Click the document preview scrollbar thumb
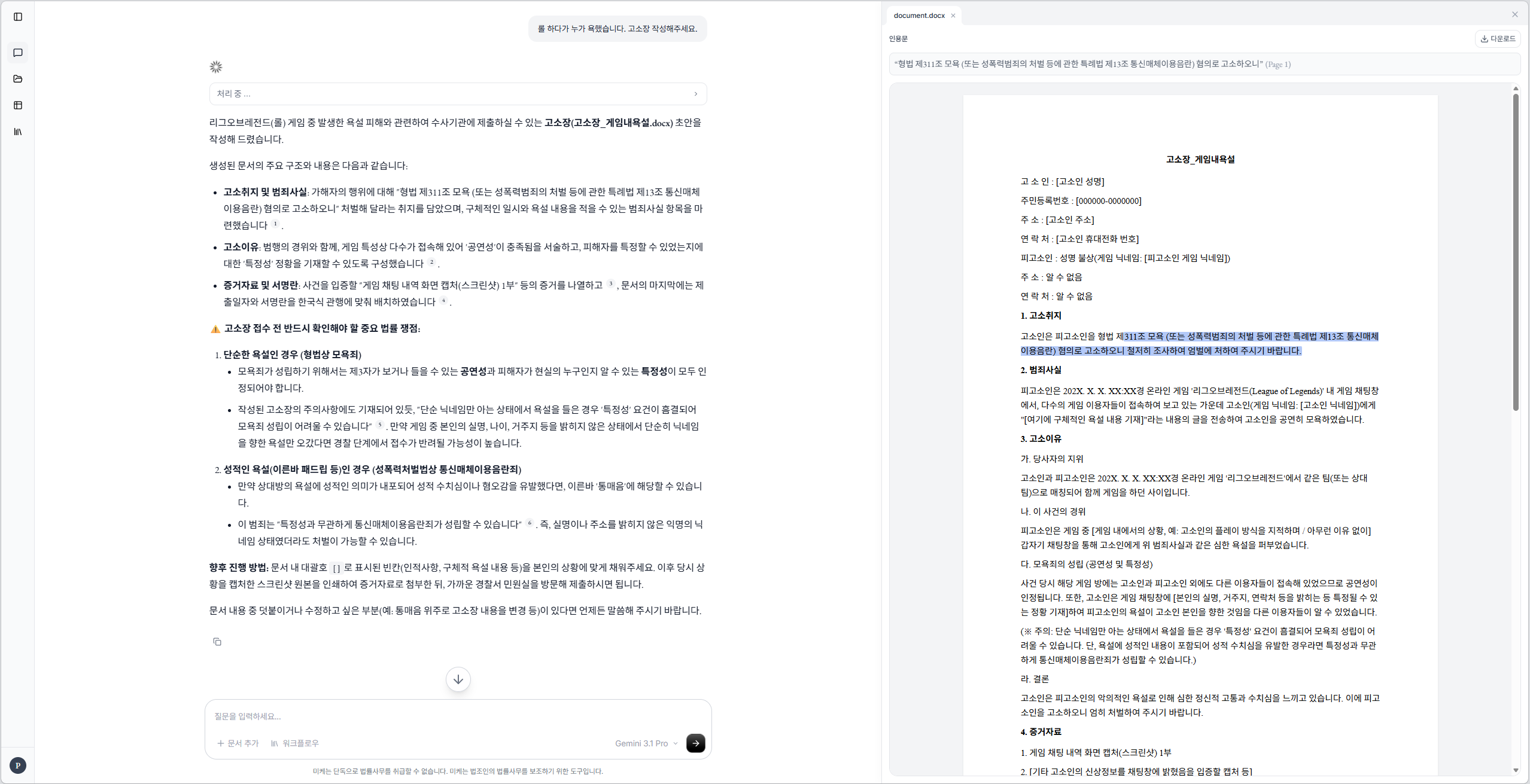The height and width of the screenshot is (784, 1530). coord(1516,251)
